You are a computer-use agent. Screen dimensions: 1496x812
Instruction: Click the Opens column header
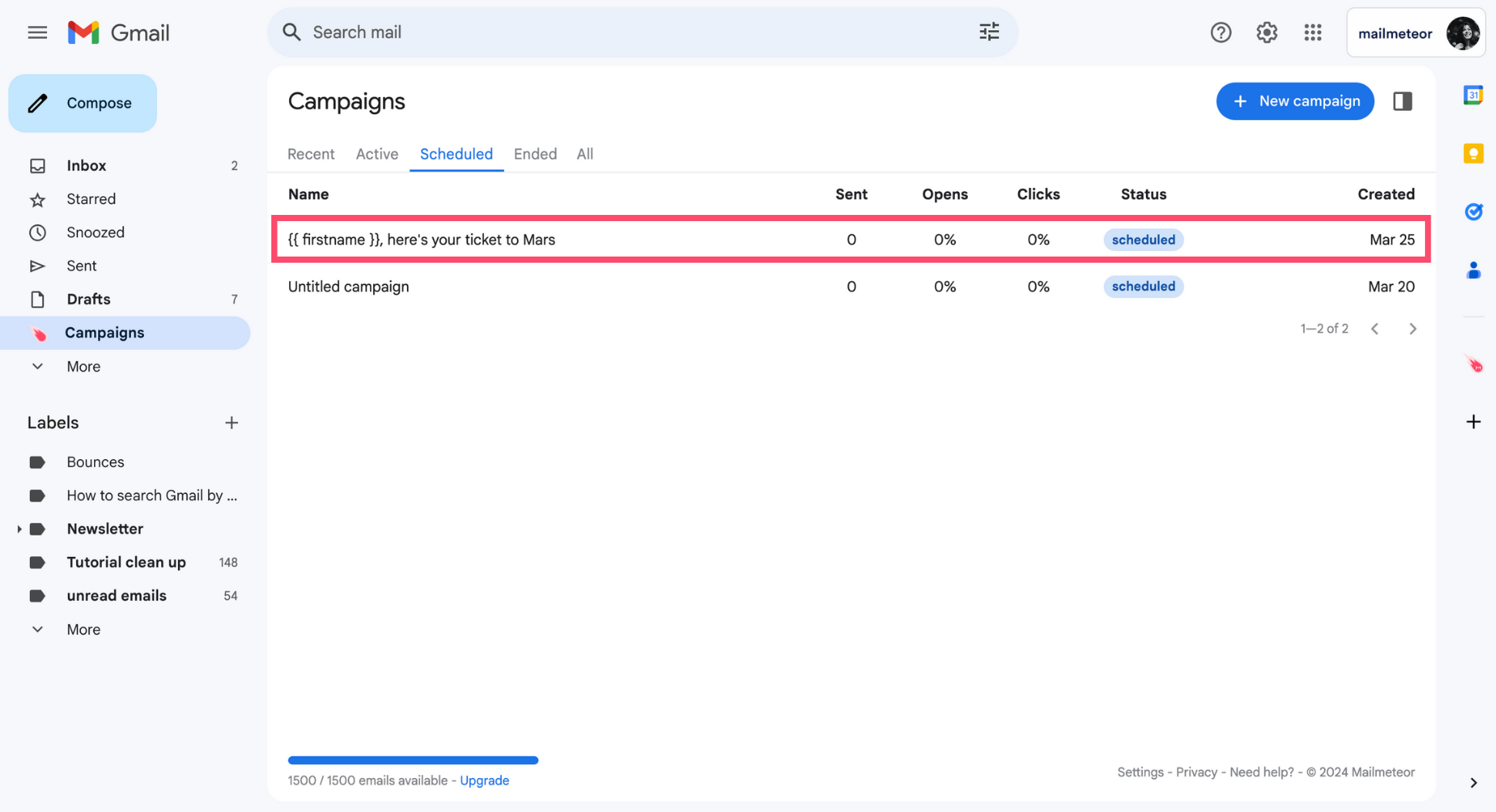point(945,194)
